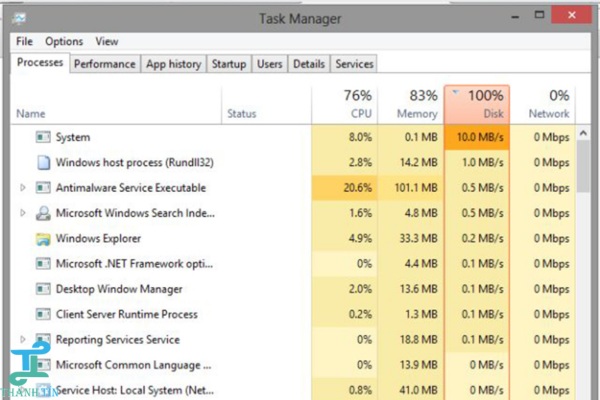Click the Antimalware Service Executable icon

[43, 188]
